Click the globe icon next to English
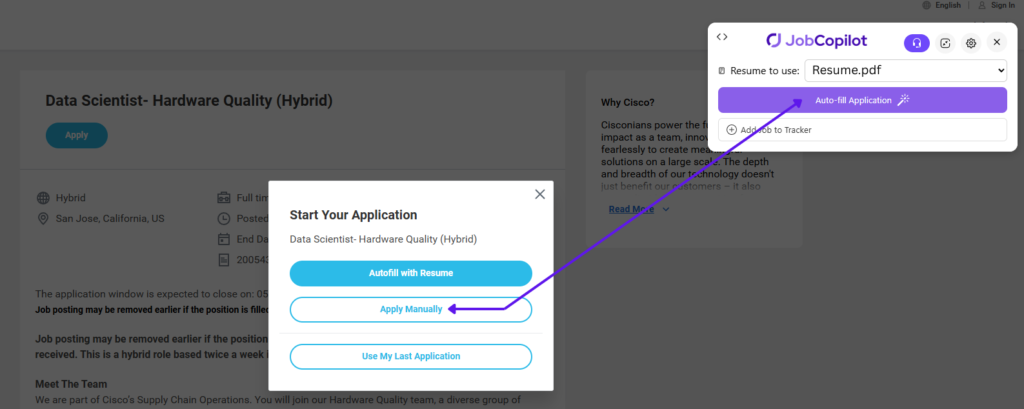1024x409 pixels. 926,6
